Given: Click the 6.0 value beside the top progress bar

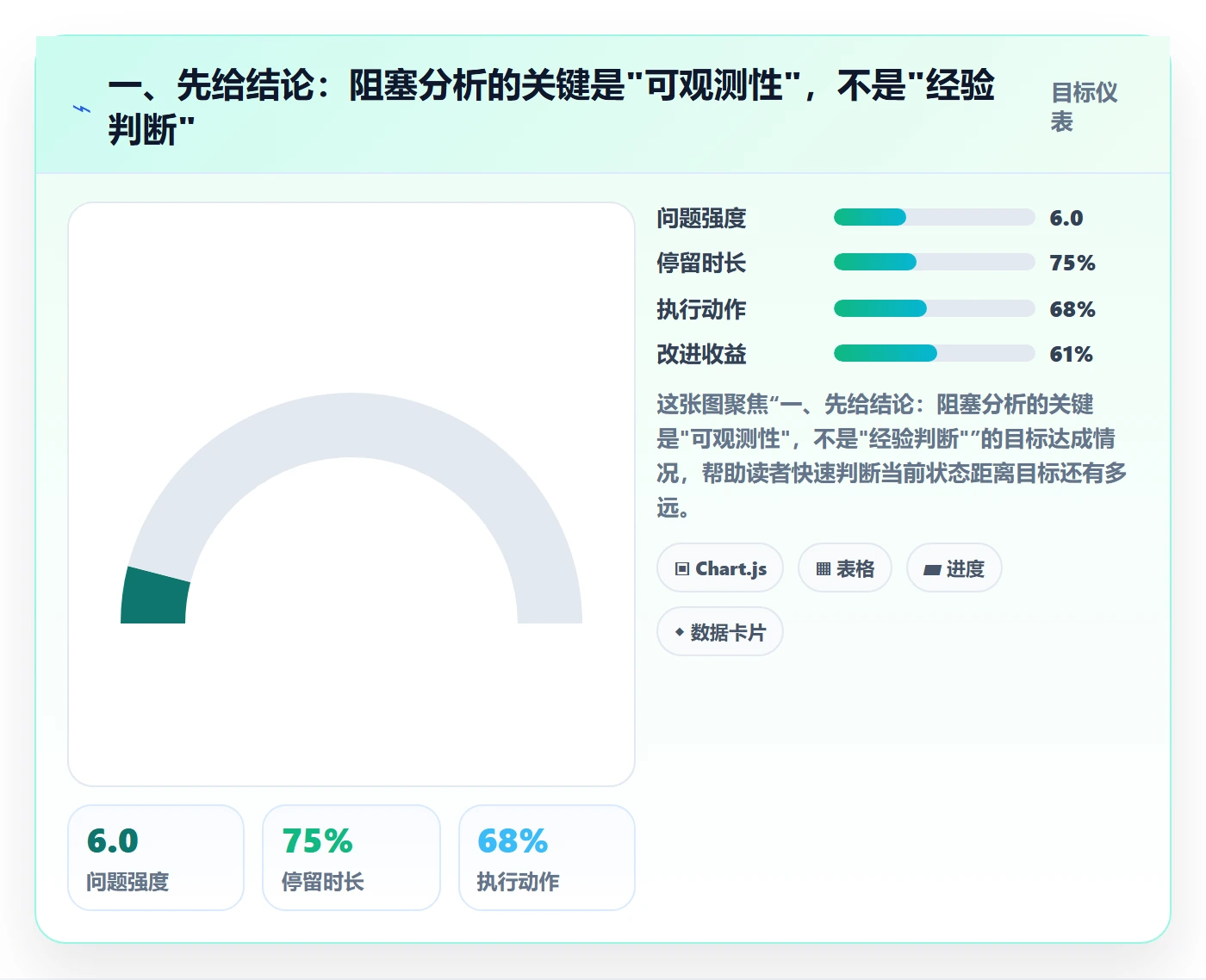Looking at the screenshot, I should 1066,218.
